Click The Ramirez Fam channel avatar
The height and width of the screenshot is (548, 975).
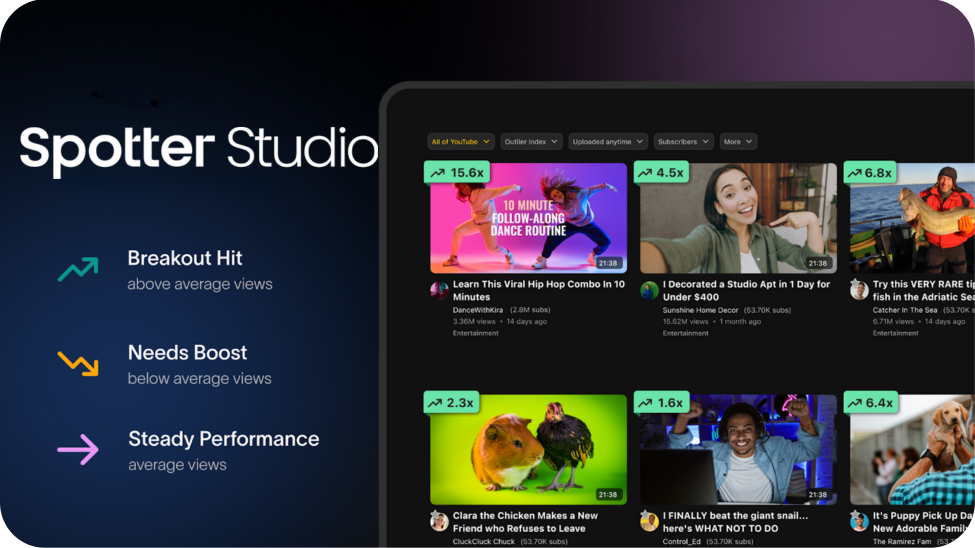pos(859,521)
